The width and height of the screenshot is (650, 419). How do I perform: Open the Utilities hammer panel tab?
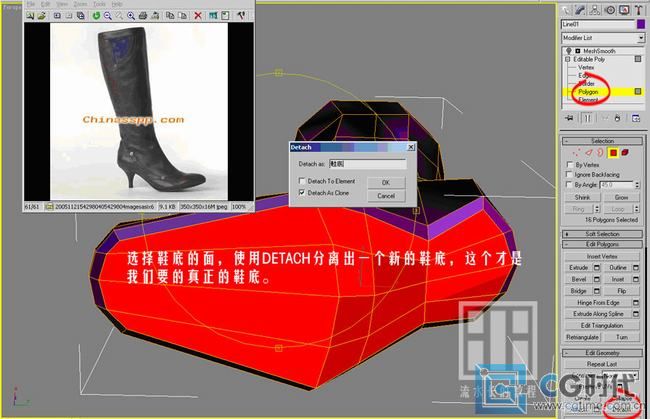639,10
